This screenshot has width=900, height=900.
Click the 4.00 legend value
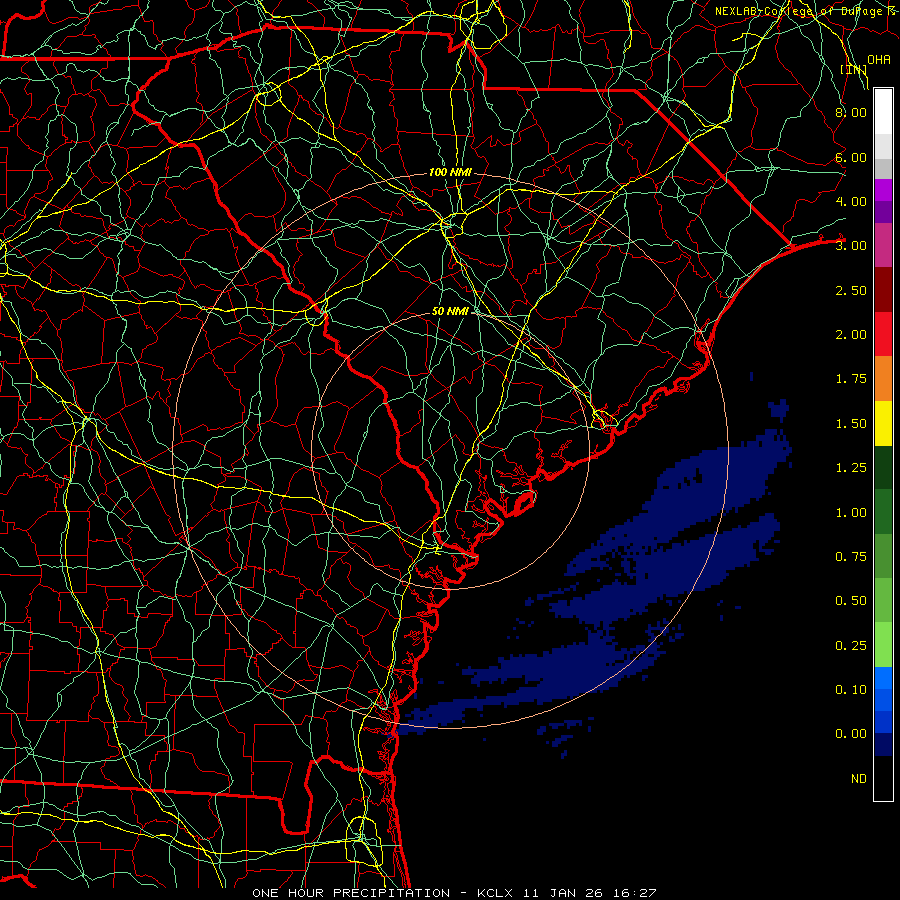pos(851,201)
